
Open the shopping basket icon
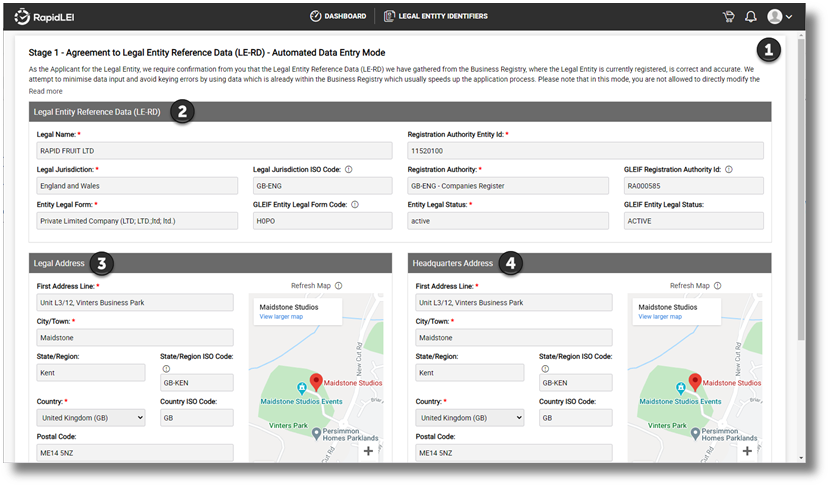click(729, 16)
